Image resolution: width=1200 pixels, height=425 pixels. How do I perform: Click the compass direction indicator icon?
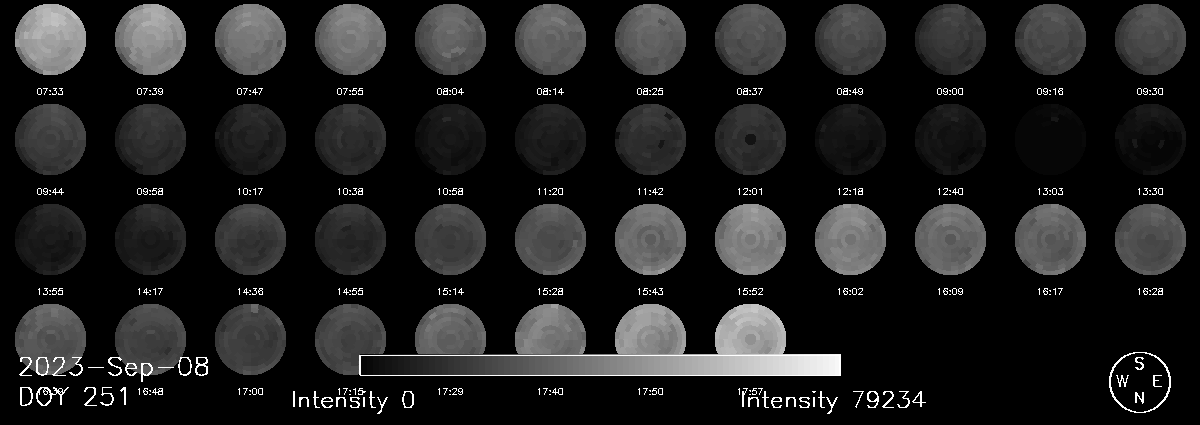coord(1139,382)
